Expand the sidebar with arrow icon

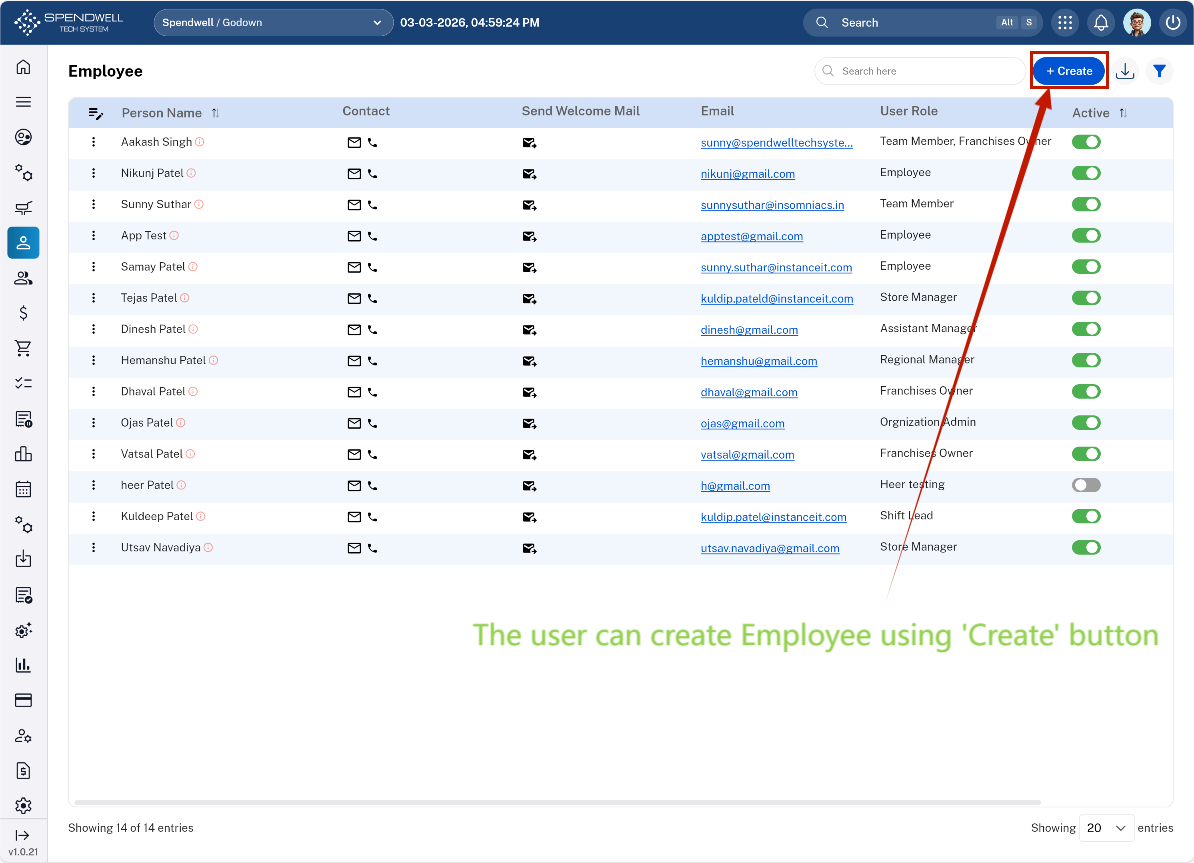(23, 836)
